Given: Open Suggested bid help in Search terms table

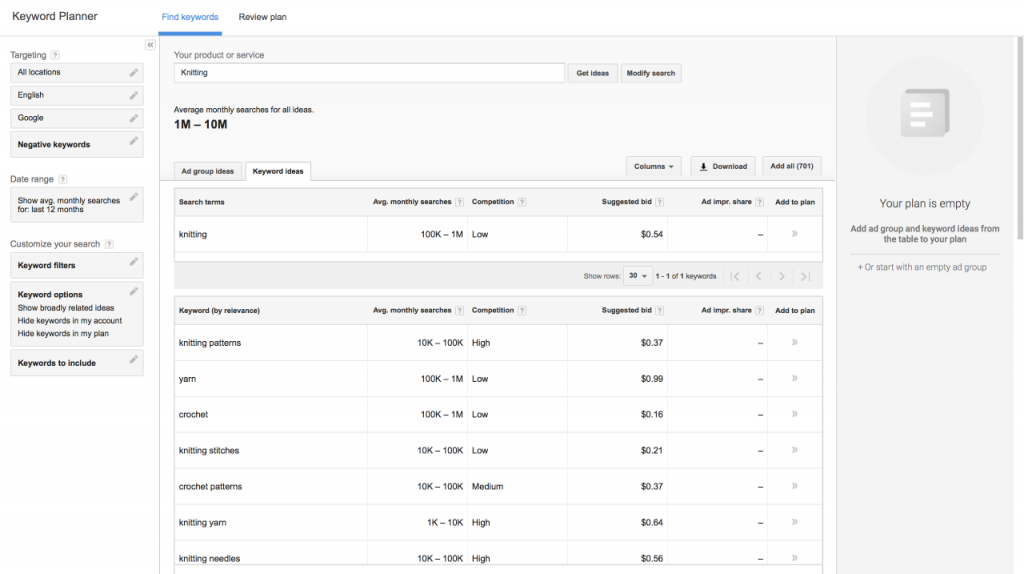Looking at the screenshot, I should pos(660,202).
